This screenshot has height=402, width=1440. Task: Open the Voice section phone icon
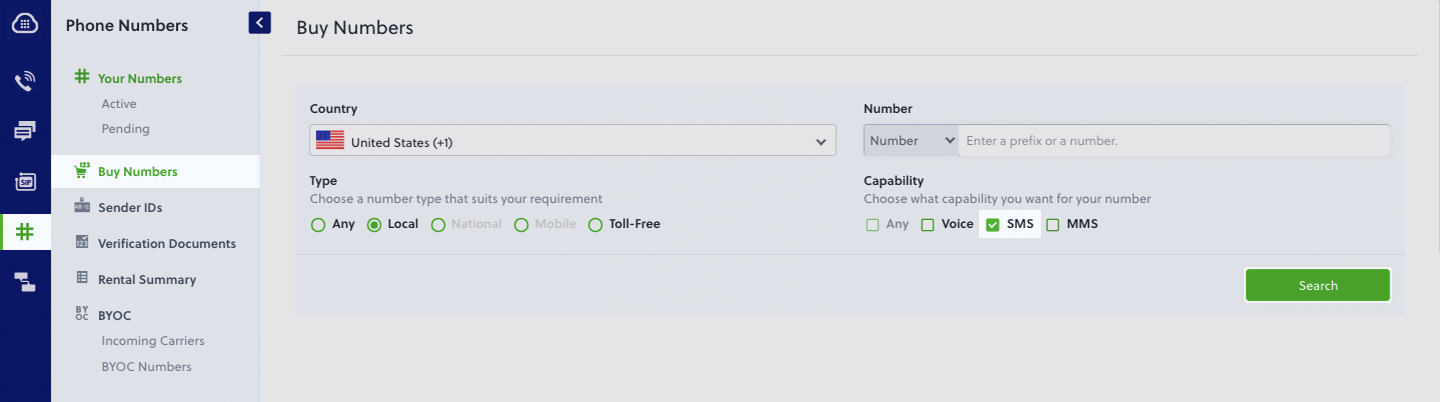tap(25, 81)
